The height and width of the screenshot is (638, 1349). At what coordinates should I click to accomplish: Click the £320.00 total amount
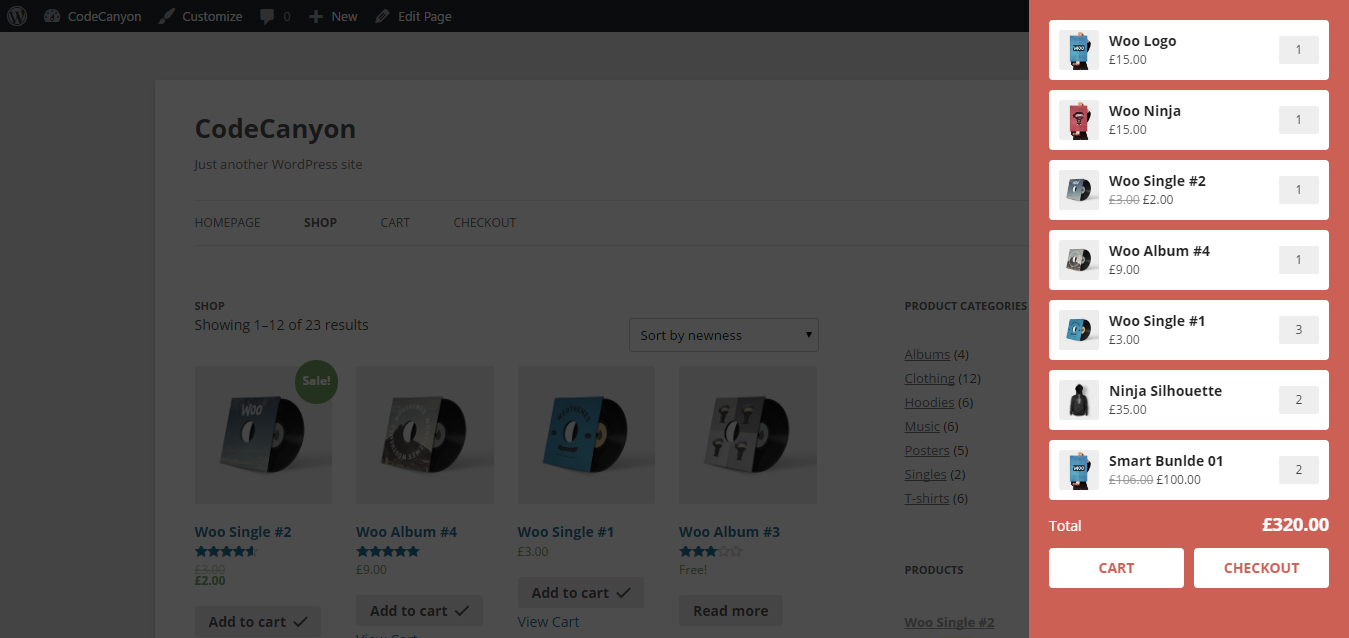[1295, 525]
